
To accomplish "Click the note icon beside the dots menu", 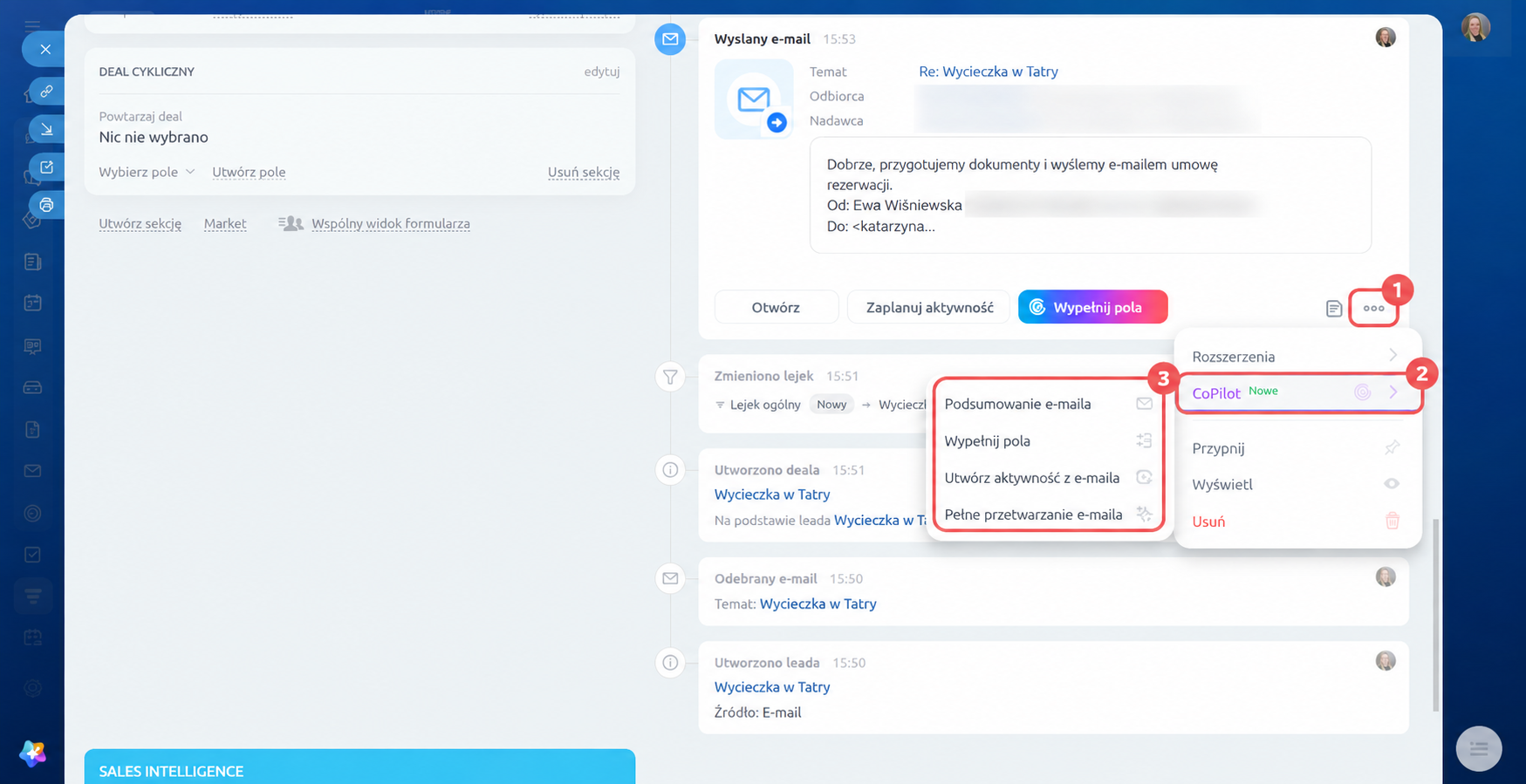I will pyautogui.click(x=1333, y=308).
